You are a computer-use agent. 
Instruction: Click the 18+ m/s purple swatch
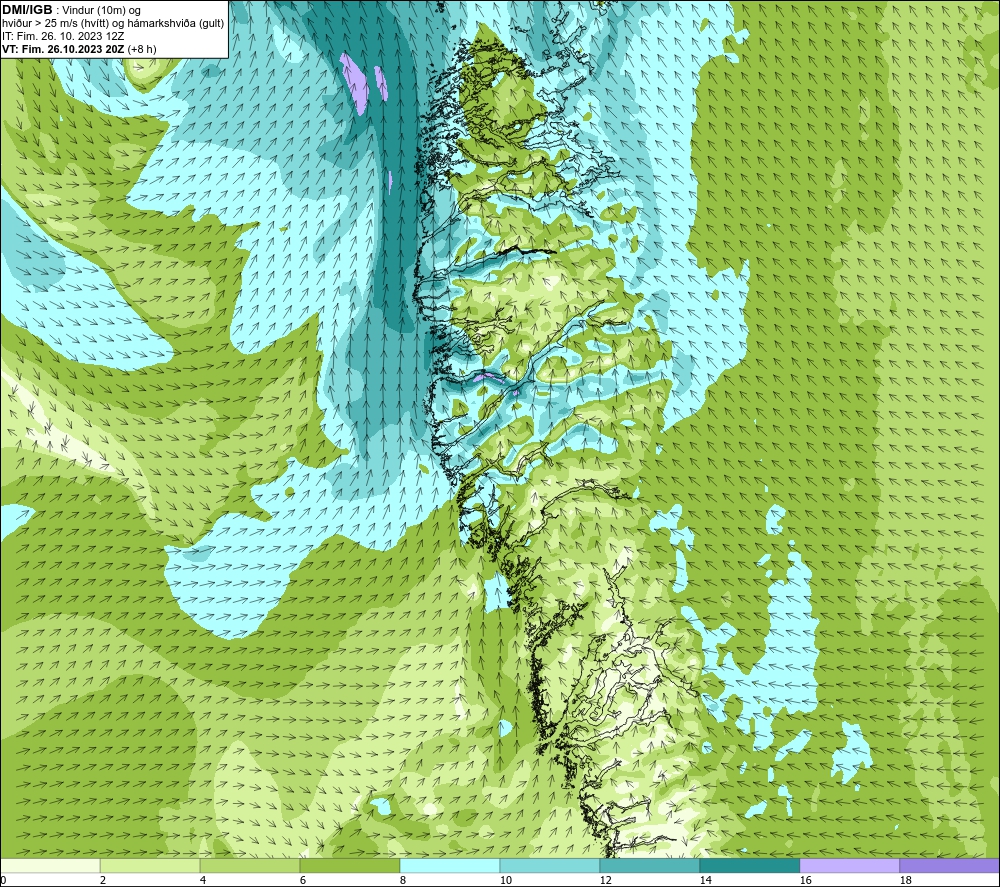coord(949,865)
